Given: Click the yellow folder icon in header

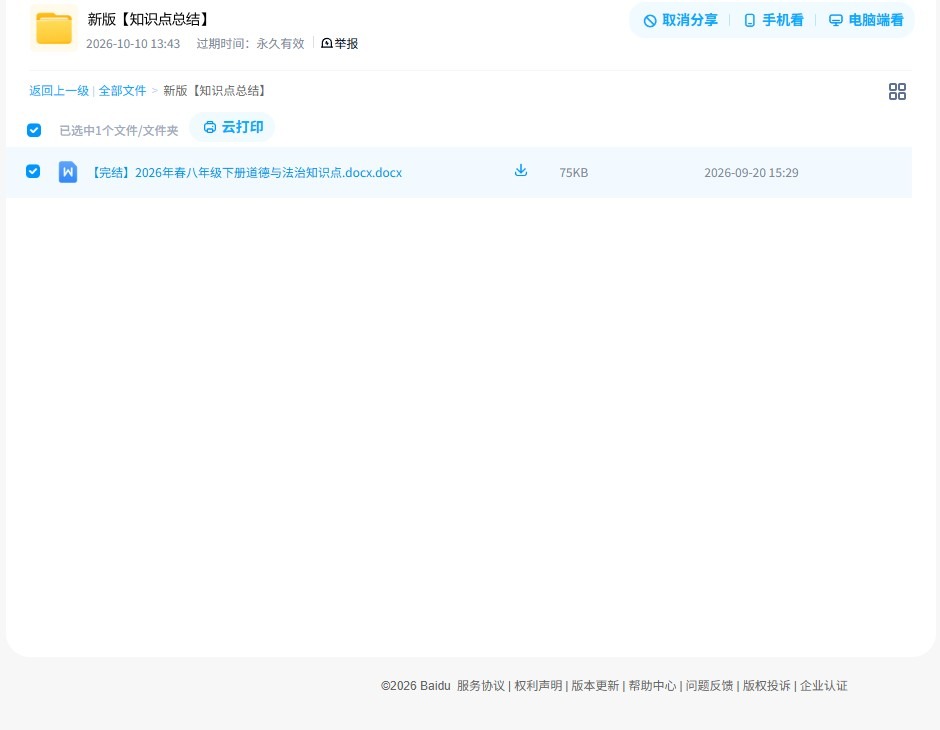Looking at the screenshot, I should (x=54, y=28).
